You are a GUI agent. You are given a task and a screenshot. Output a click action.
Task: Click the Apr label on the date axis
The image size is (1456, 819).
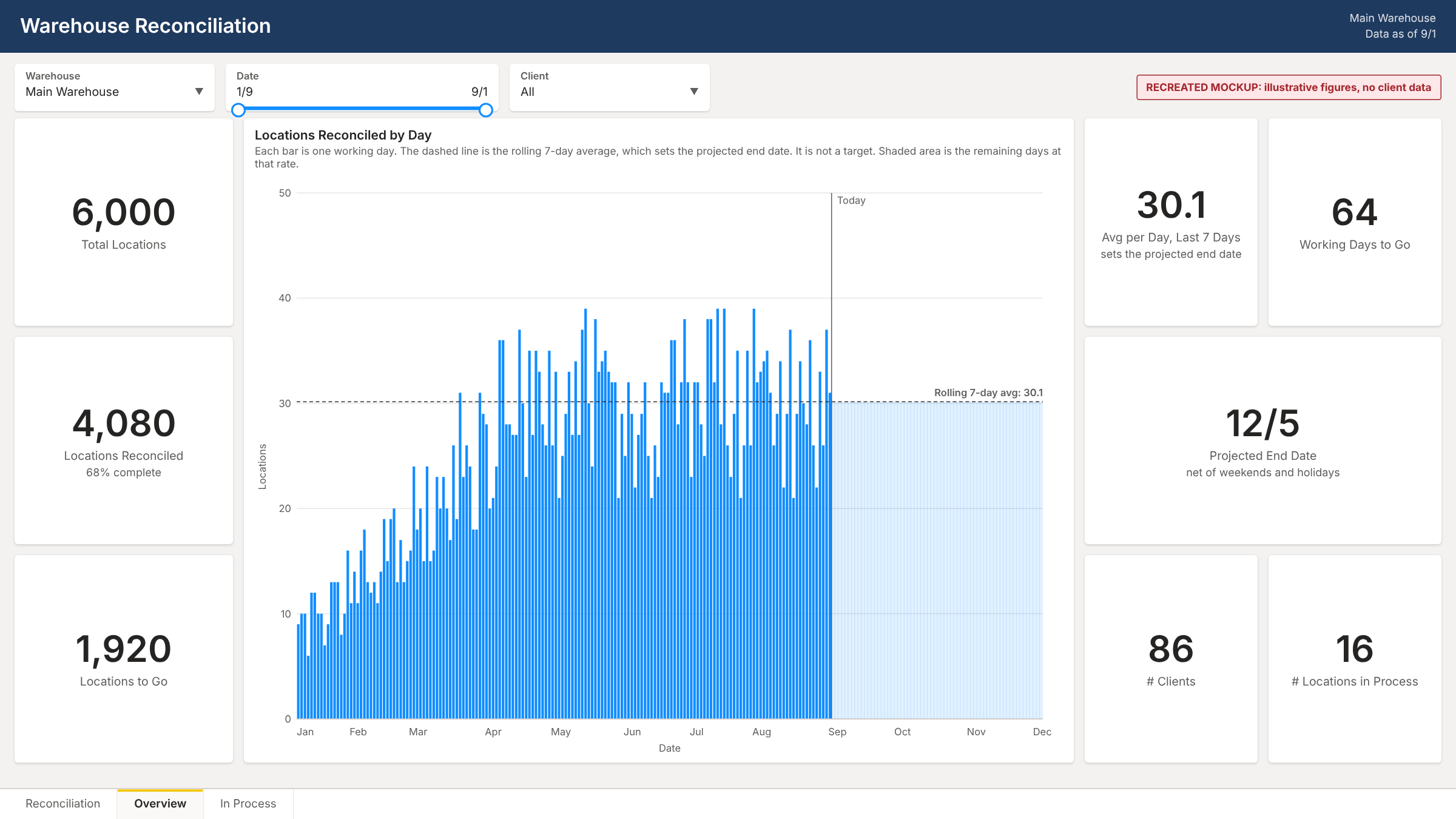point(493,732)
